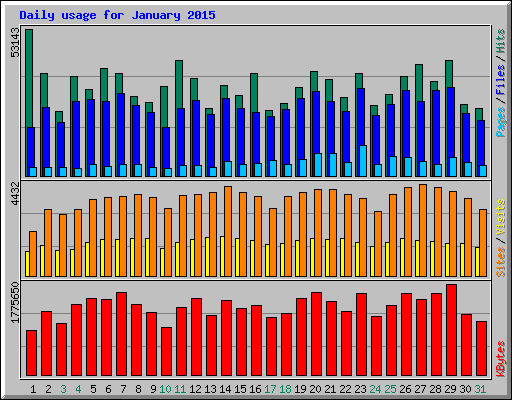Click the cyan Pages bar for day 23
The image size is (512, 400).
pyautogui.click(x=363, y=161)
